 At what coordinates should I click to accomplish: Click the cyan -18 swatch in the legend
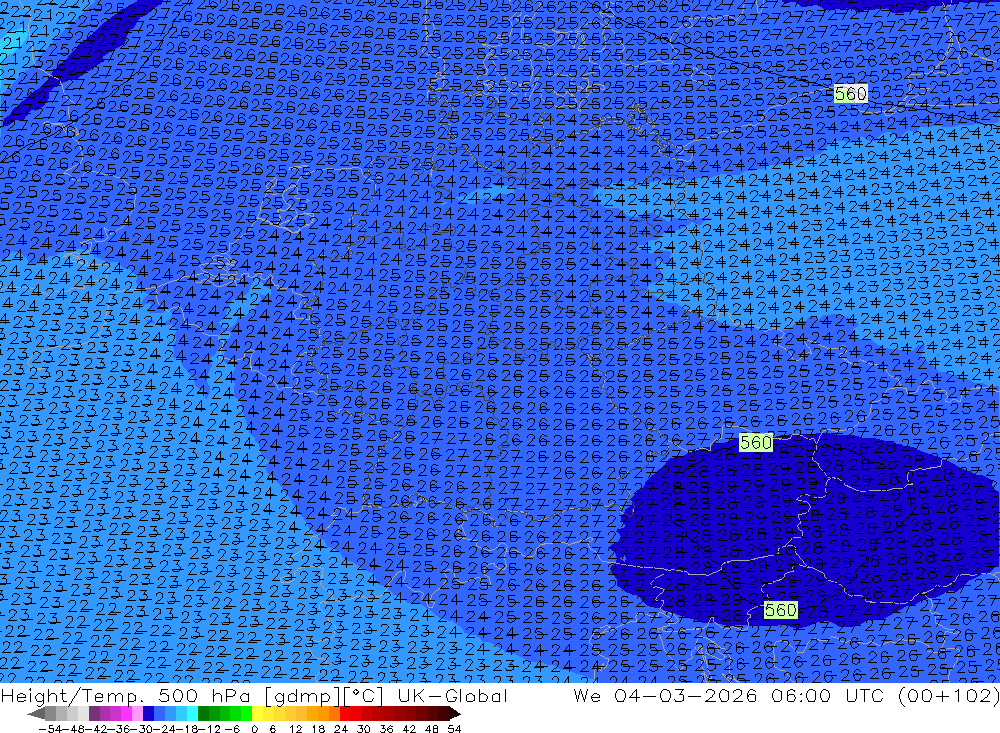[192, 714]
